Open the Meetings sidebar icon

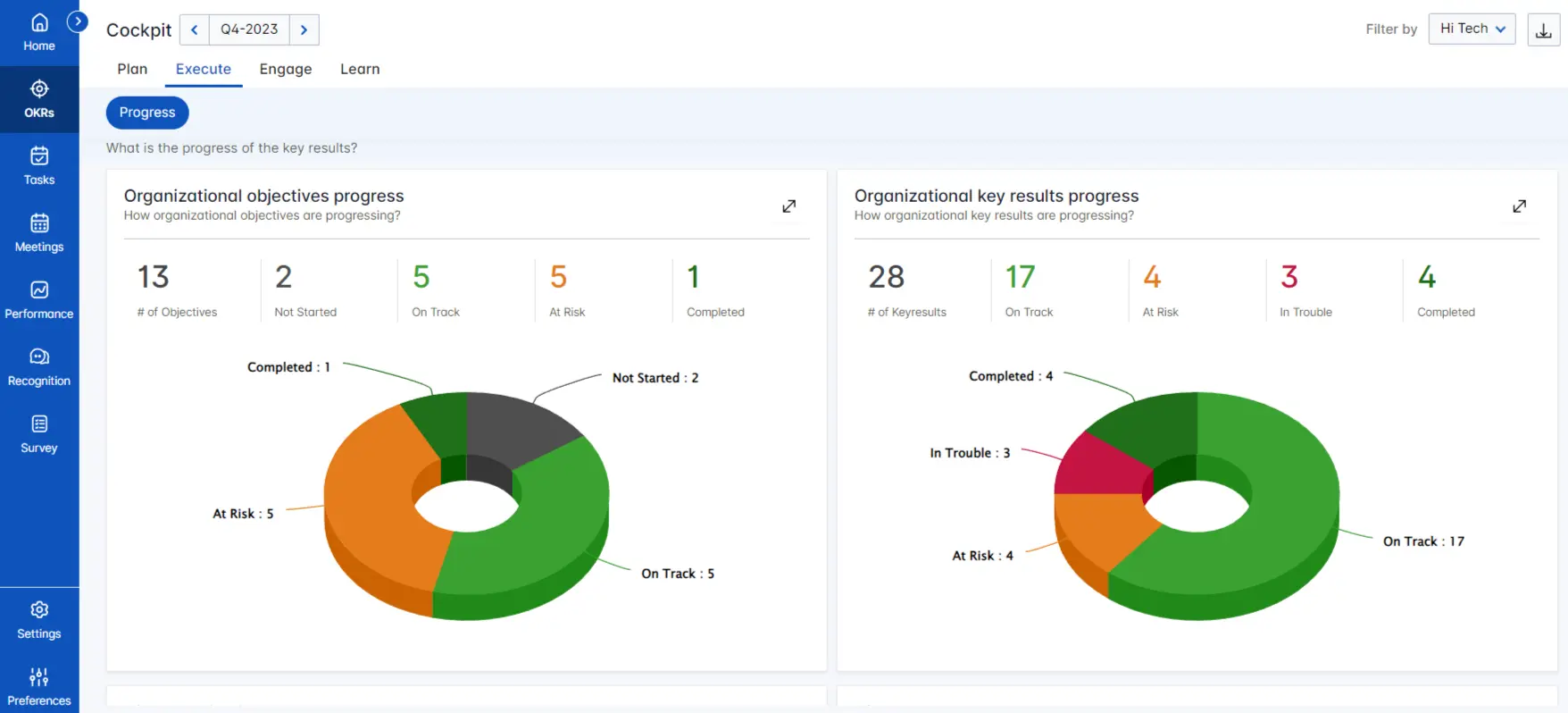click(x=39, y=233)
